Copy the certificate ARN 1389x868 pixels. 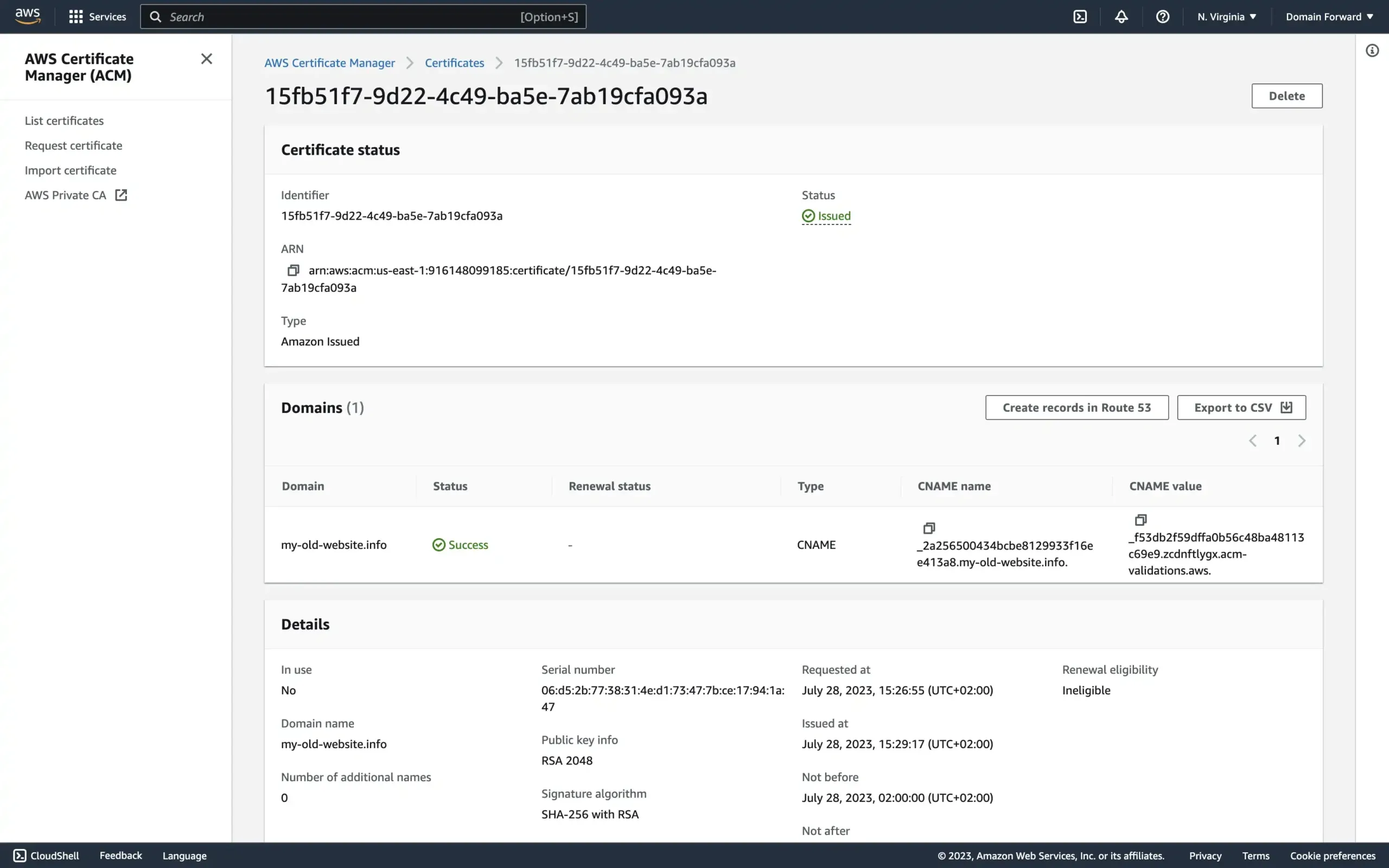(294, 270)
